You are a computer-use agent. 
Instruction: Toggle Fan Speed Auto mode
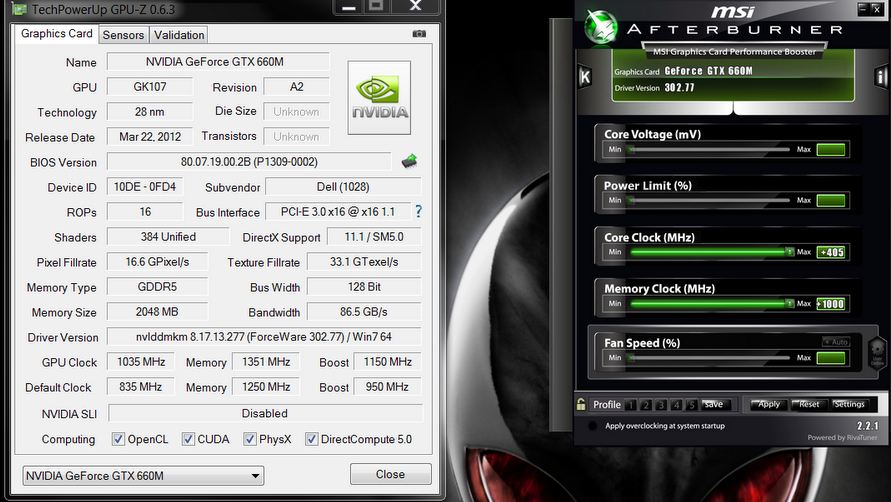836,342
